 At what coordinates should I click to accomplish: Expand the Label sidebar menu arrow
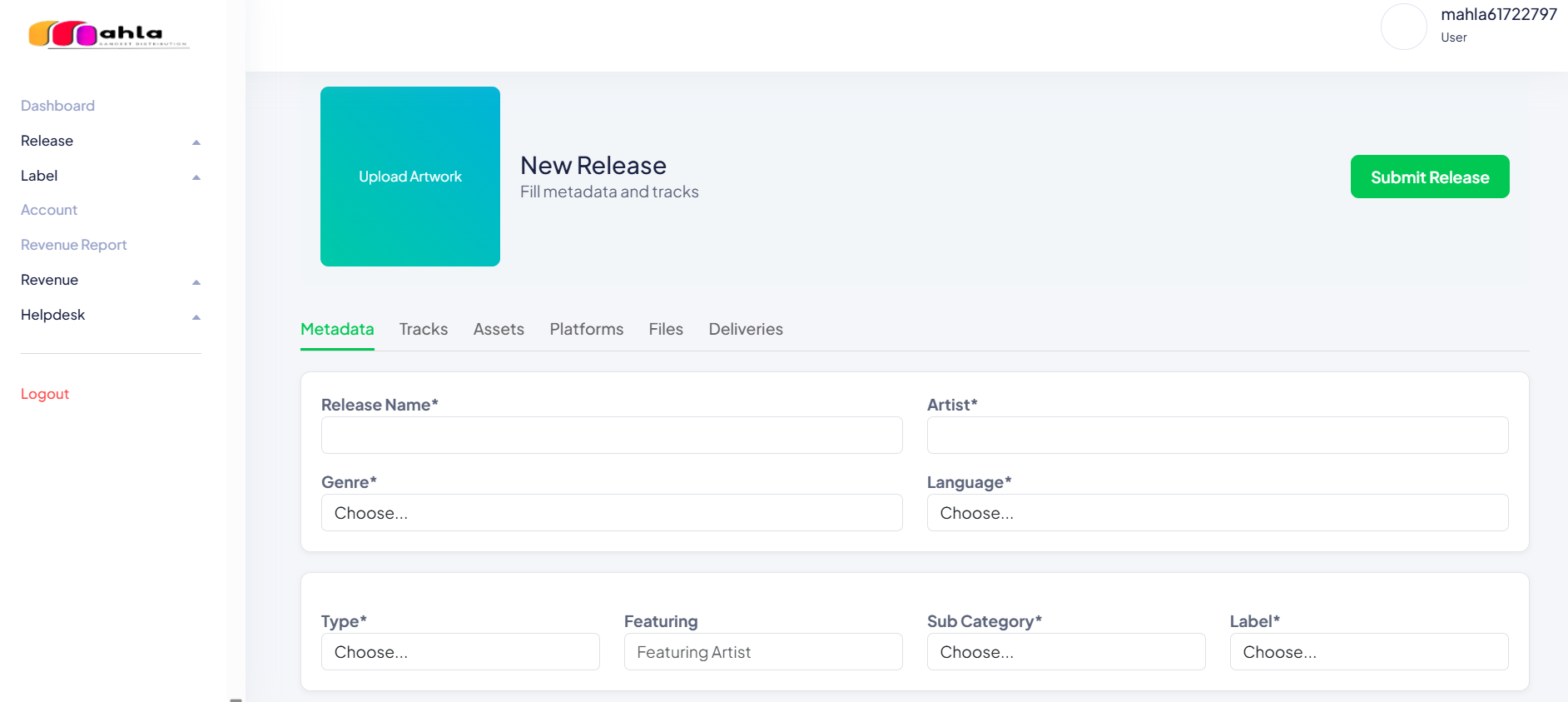tap(196, 177)
